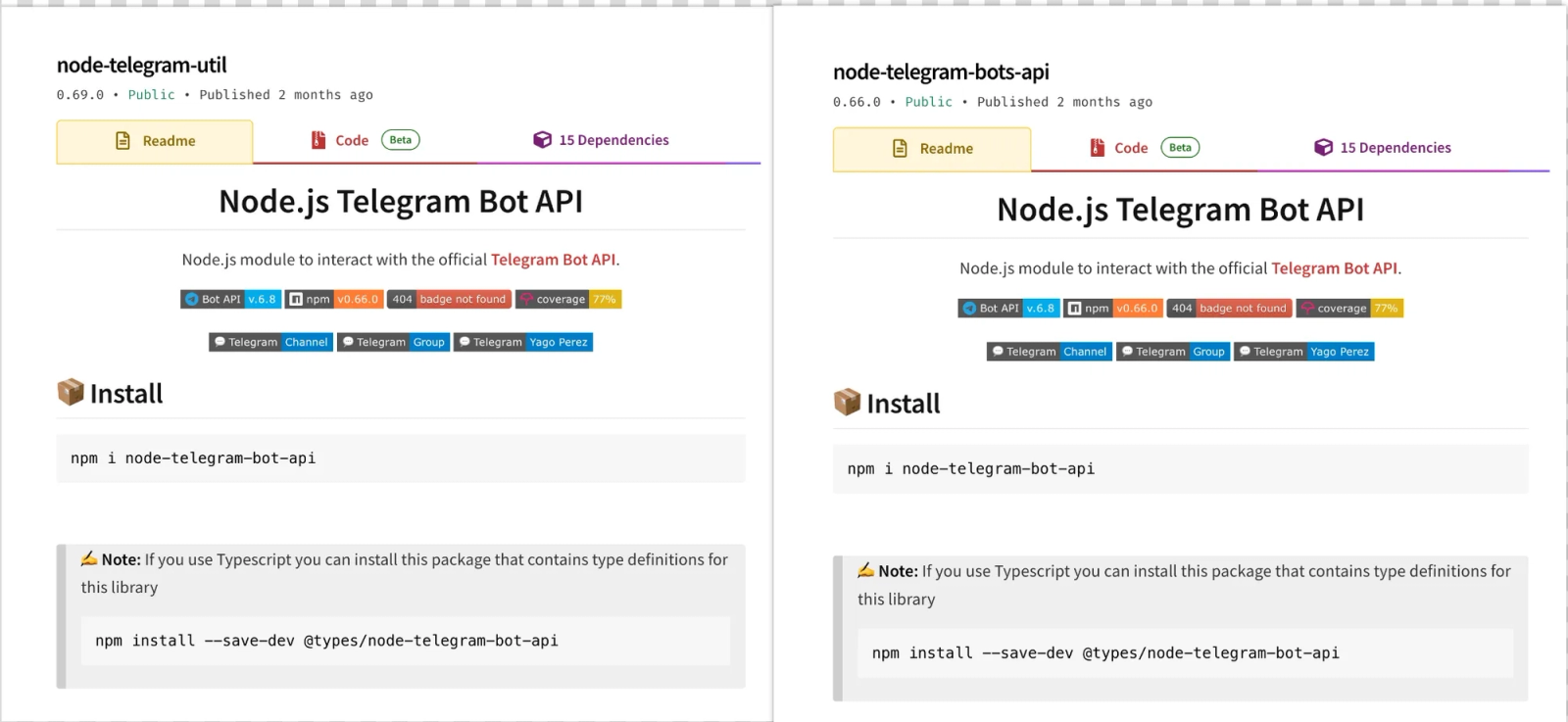The width and height of the screenshot is (1568, 722).
Task: Click package box icon beside Install in node-telegram-bots-api
Action: pos(847,402)
